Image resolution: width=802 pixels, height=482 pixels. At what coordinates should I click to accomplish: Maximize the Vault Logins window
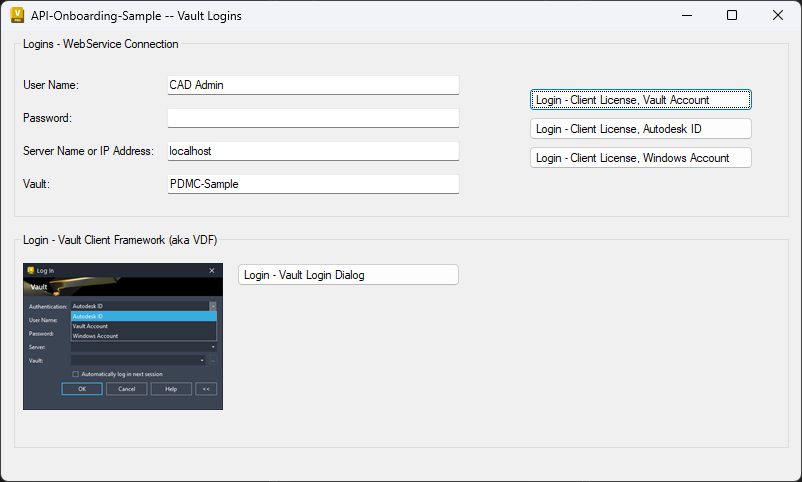click(x=732, y=15)
